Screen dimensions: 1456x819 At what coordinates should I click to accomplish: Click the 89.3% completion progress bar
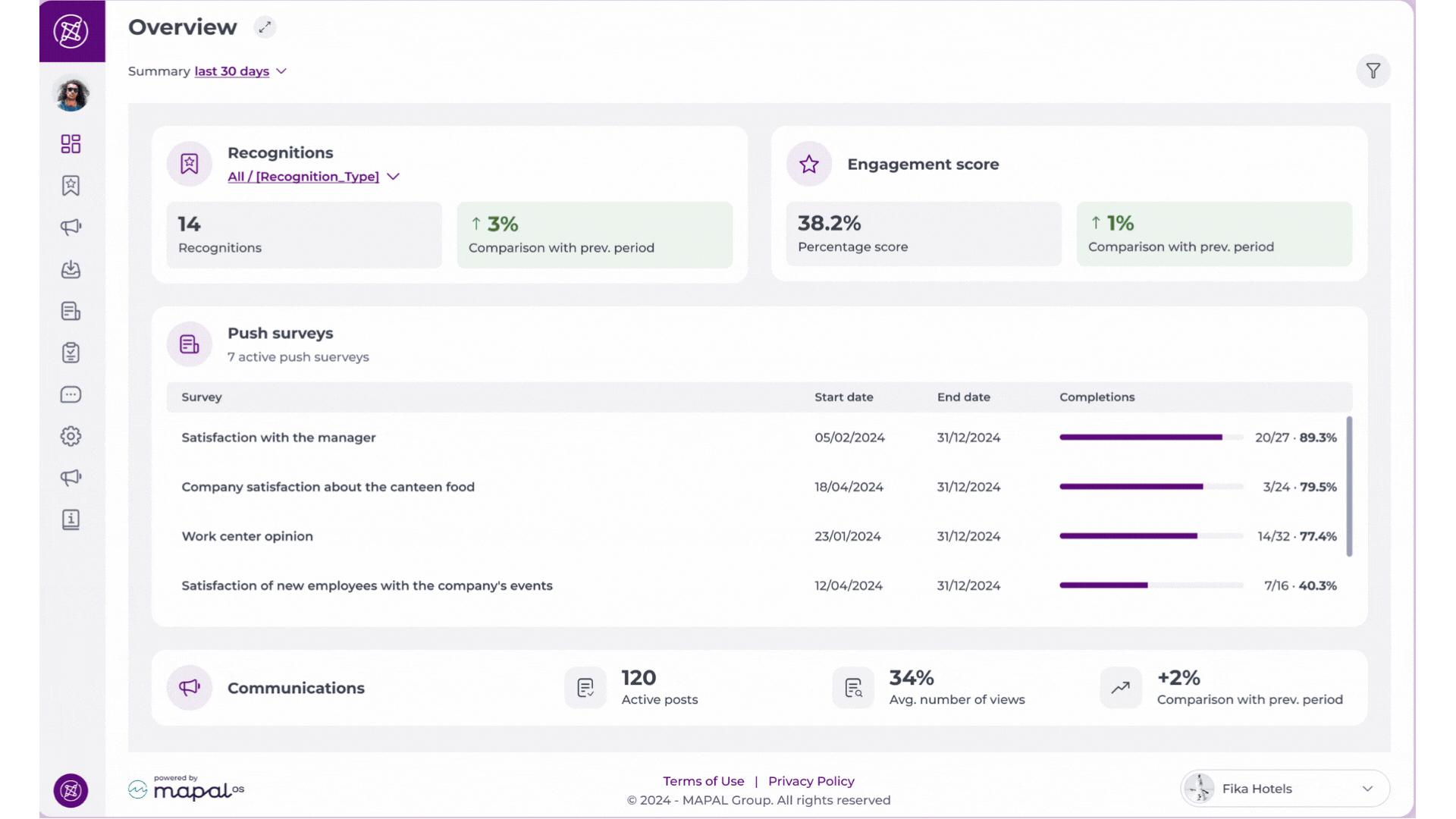pos(1151,438)
